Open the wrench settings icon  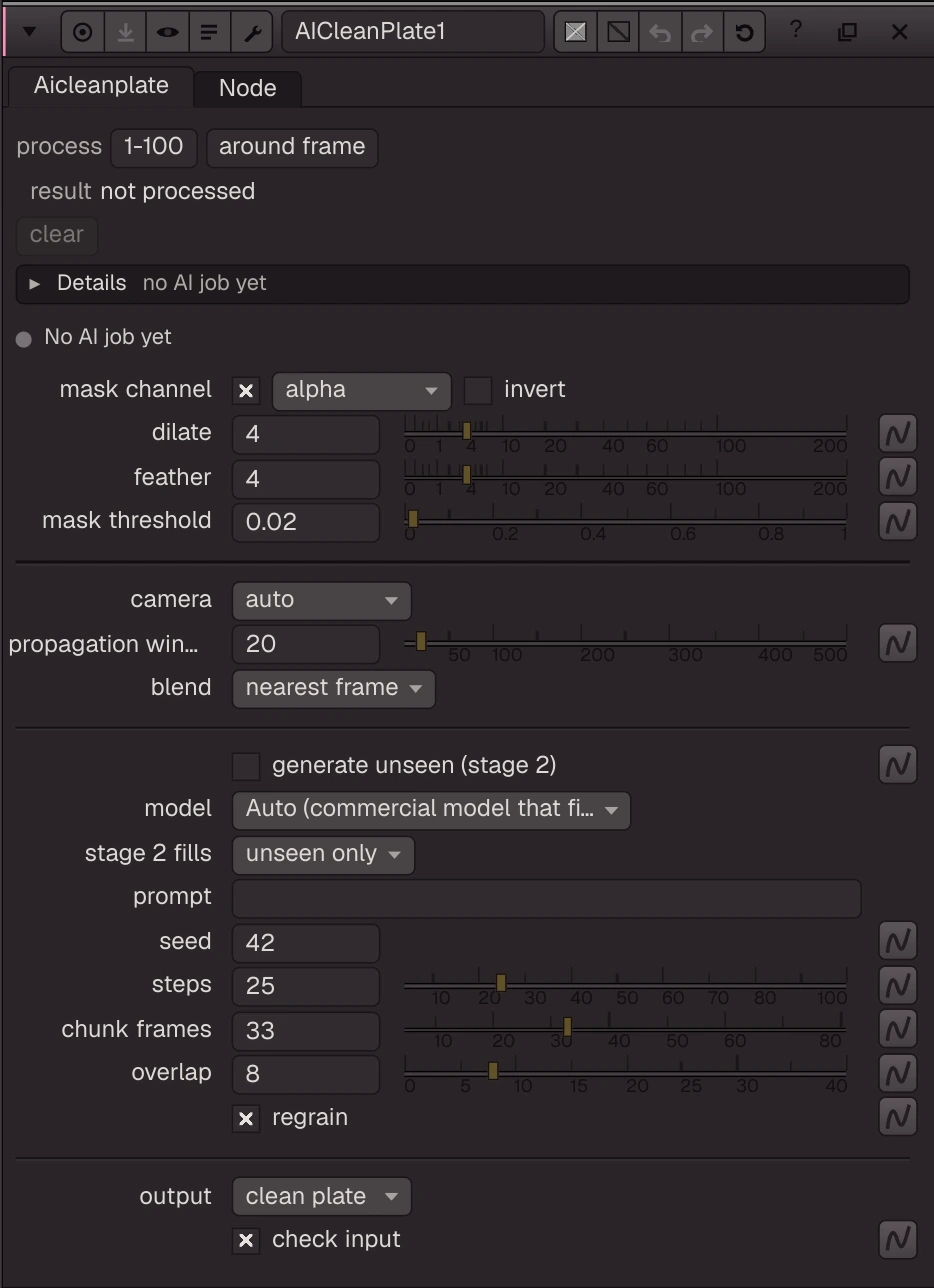click(x=251, y=32)
